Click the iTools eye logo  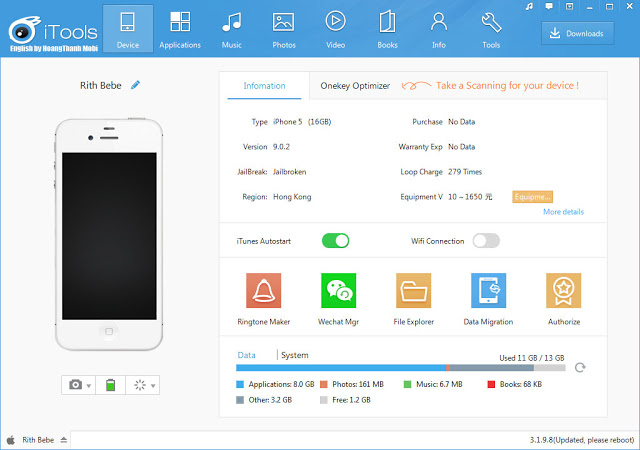coord(24,31)
